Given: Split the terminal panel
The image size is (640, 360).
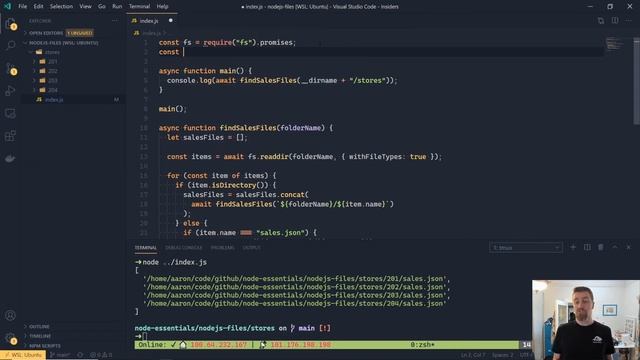Looking at the screenshot, I should [587, 247].
